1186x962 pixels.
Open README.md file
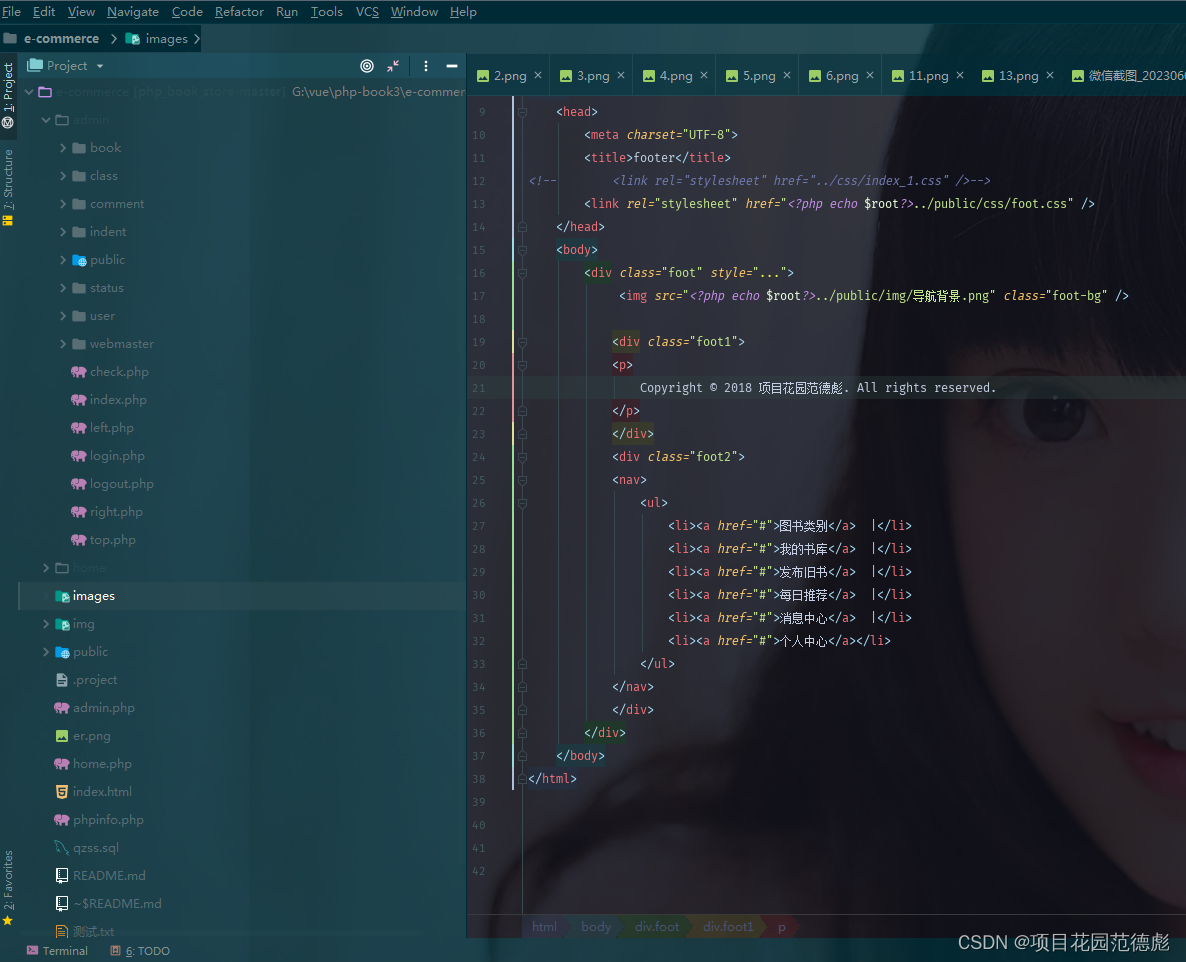(x=109, y=876)
